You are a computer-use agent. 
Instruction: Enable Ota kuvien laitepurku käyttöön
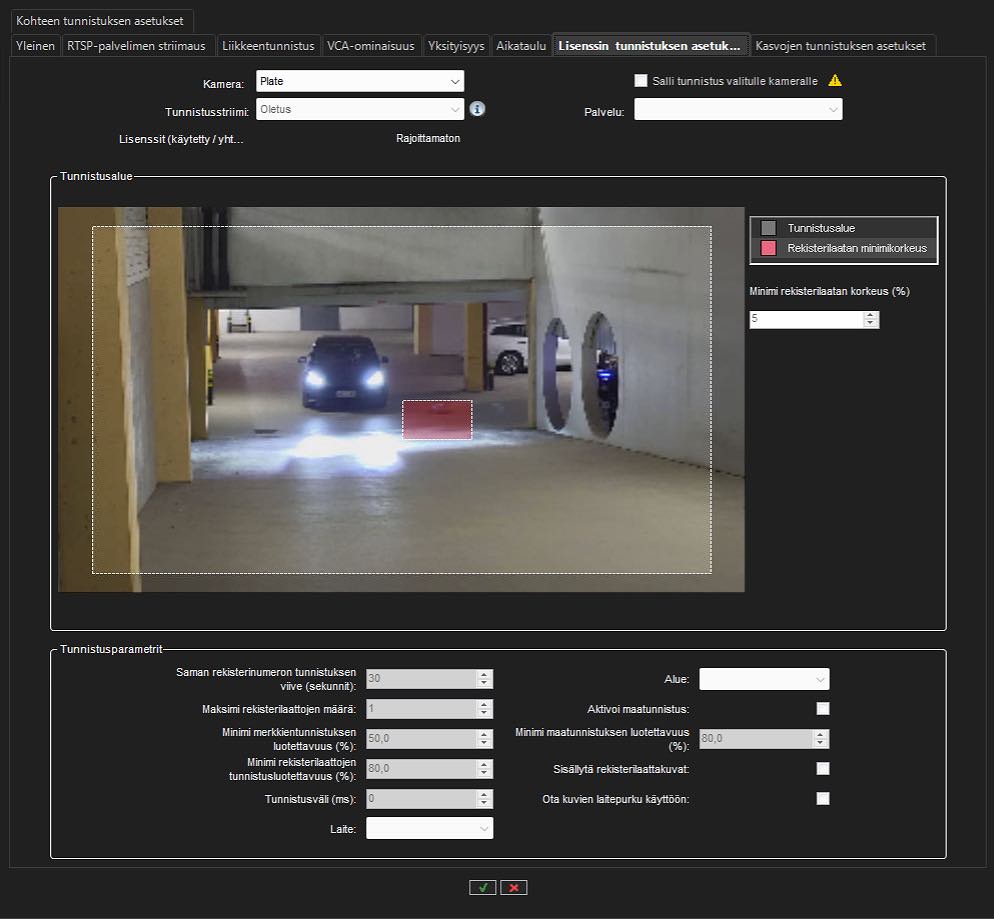point(823,799)
